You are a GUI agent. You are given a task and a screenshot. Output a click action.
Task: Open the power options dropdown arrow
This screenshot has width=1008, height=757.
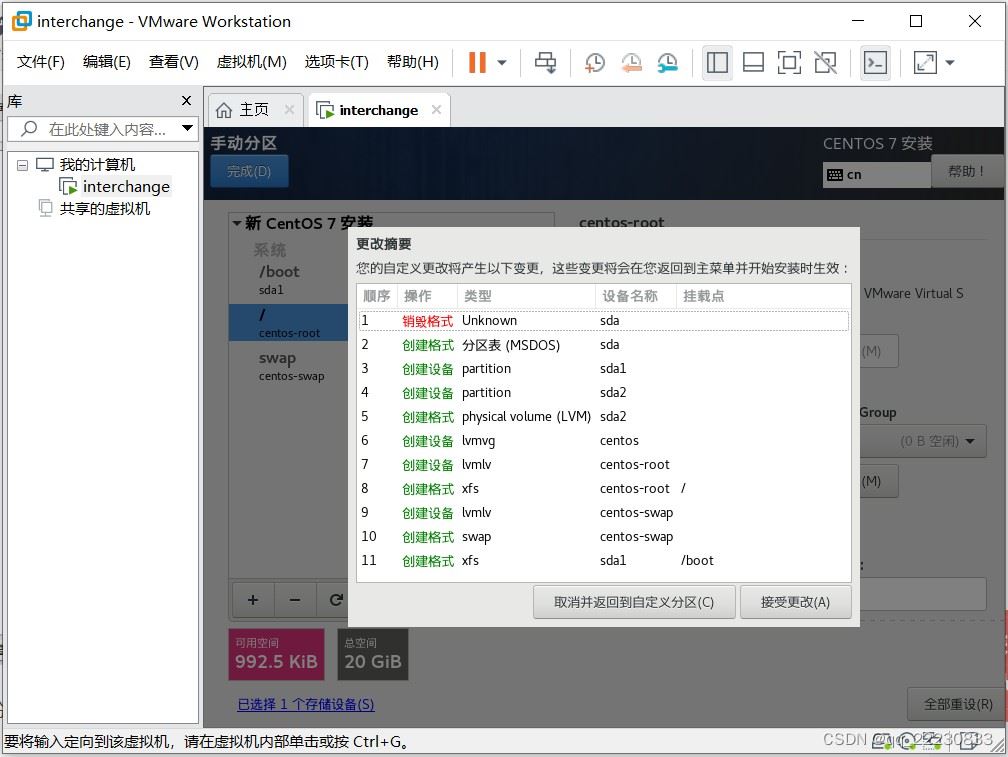(x=502, y=63)
